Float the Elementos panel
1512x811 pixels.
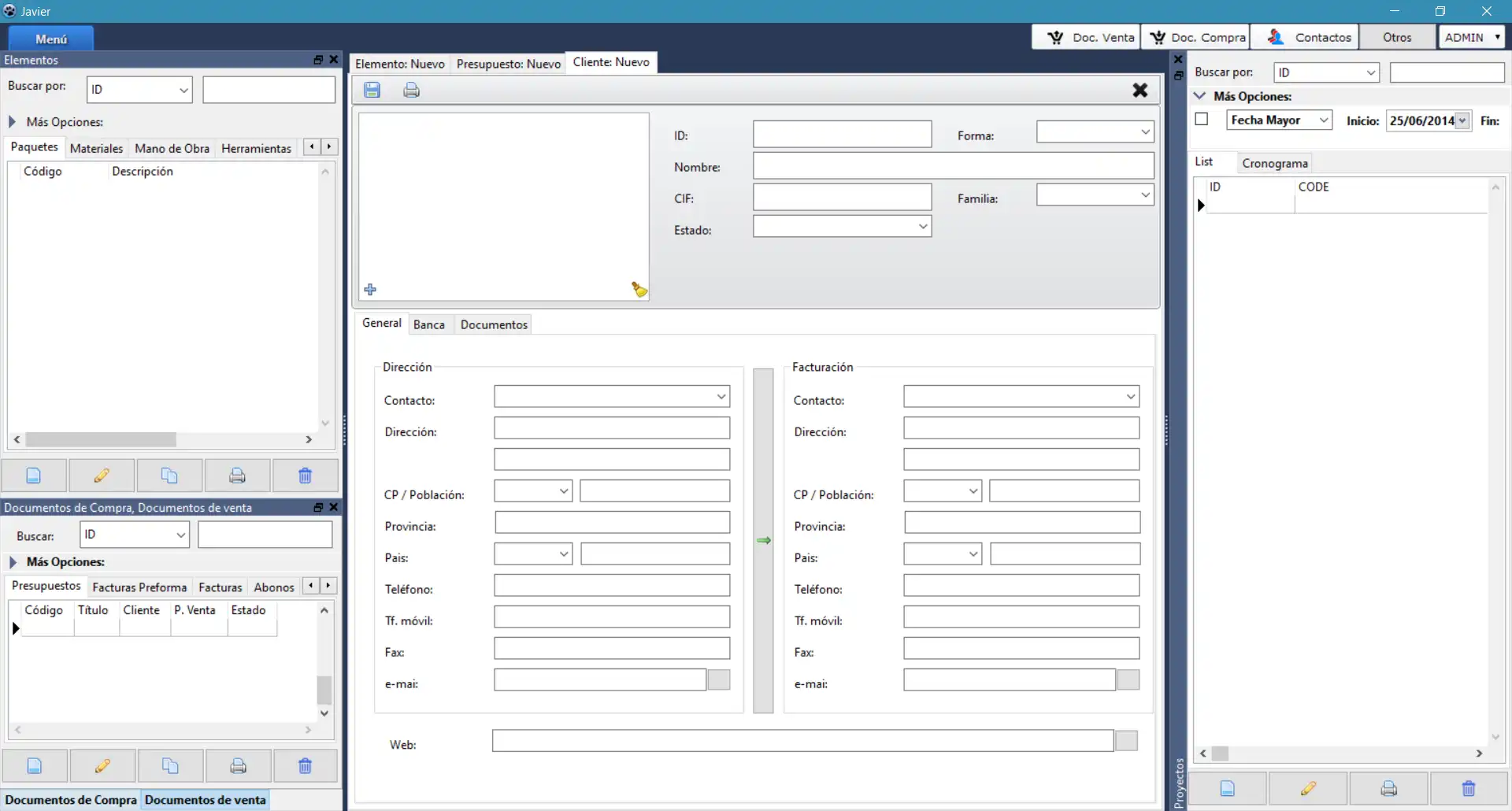tap(318, 60)
